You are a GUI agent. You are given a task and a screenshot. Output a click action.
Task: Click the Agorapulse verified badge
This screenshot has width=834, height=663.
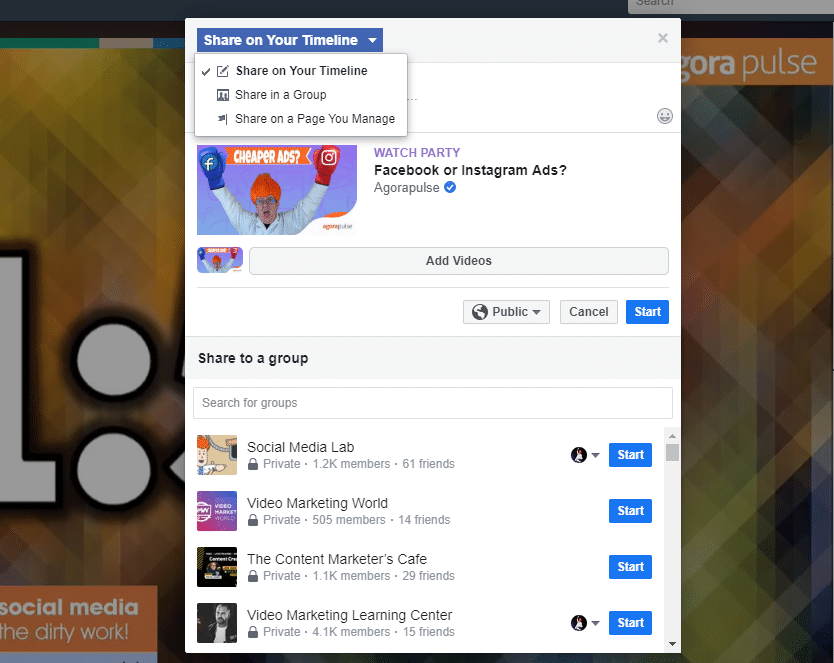pyautogui.click(x=450, y=187)
